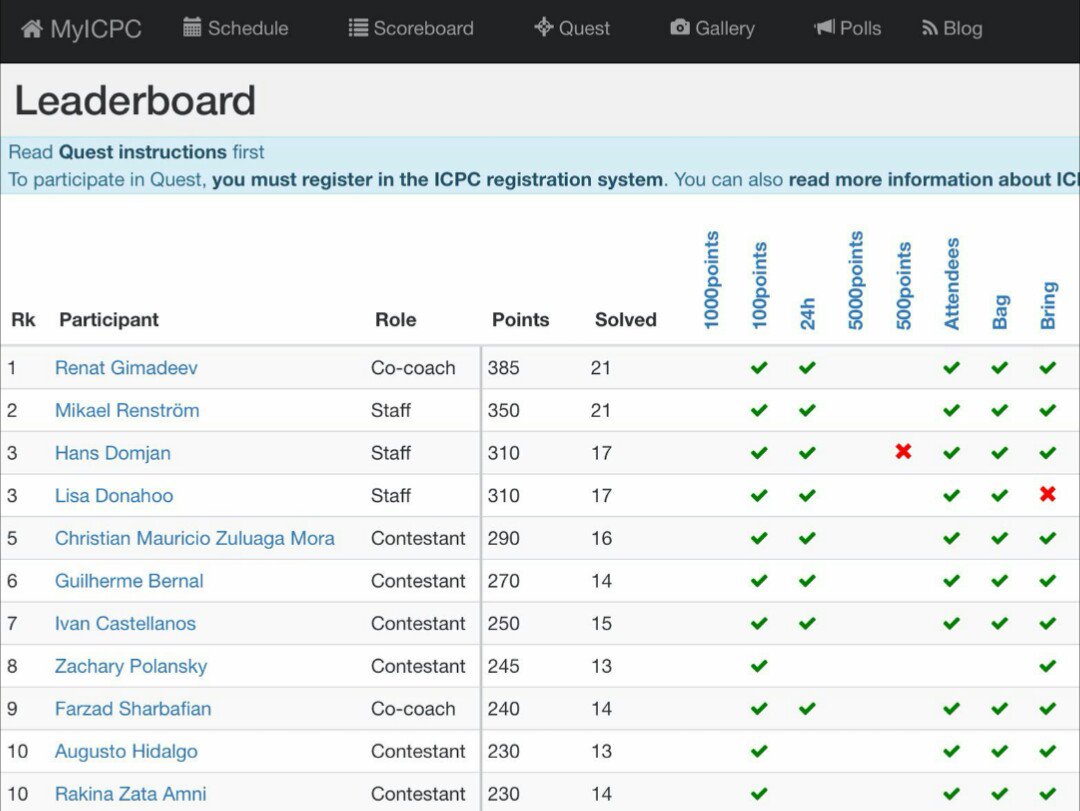Open the Polls page
Viewport: 1080px width, 811px height.
[847, 28]
